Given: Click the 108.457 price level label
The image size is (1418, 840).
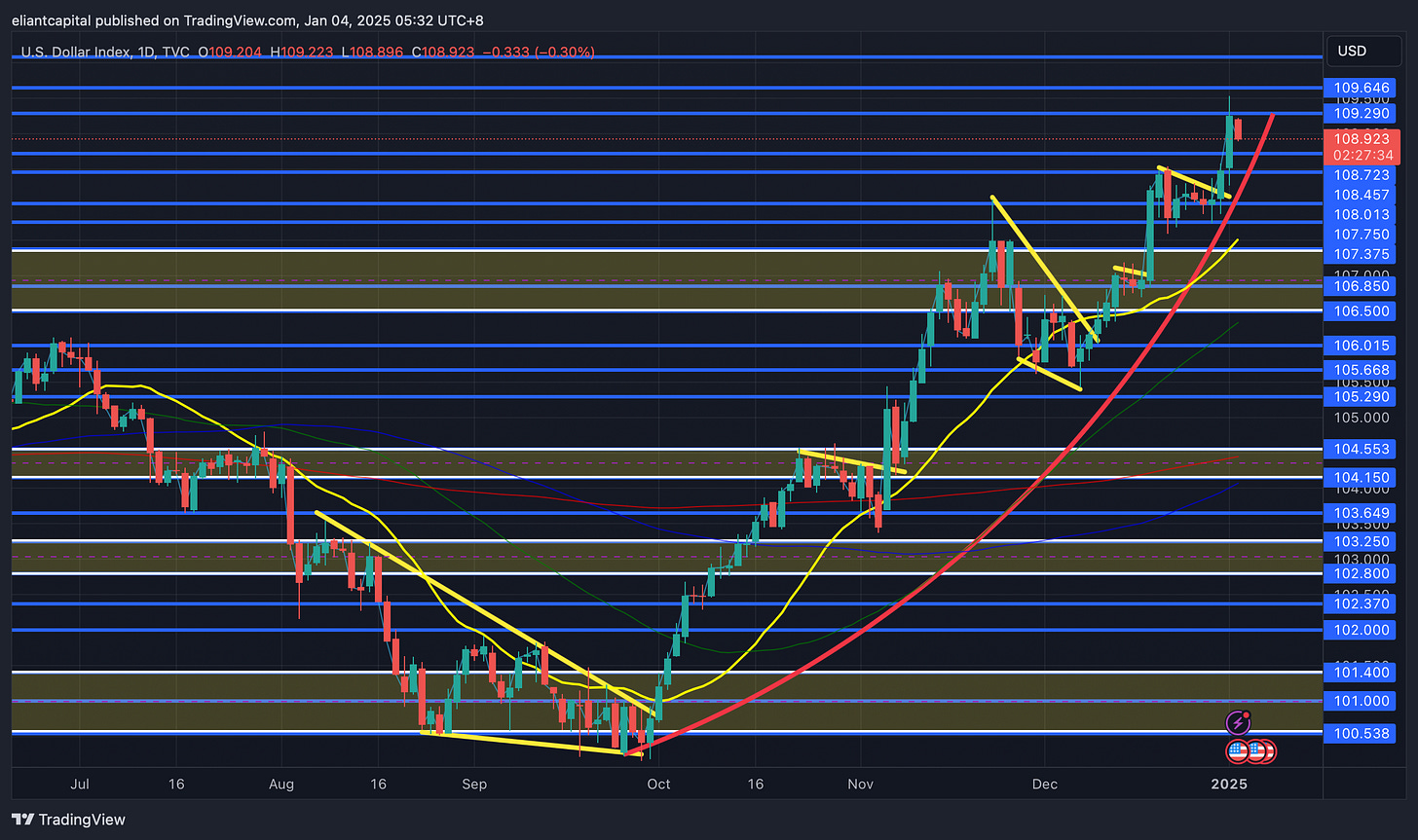Looking at the screenshot, I should pyautogui.click(x=1361, y=195).
